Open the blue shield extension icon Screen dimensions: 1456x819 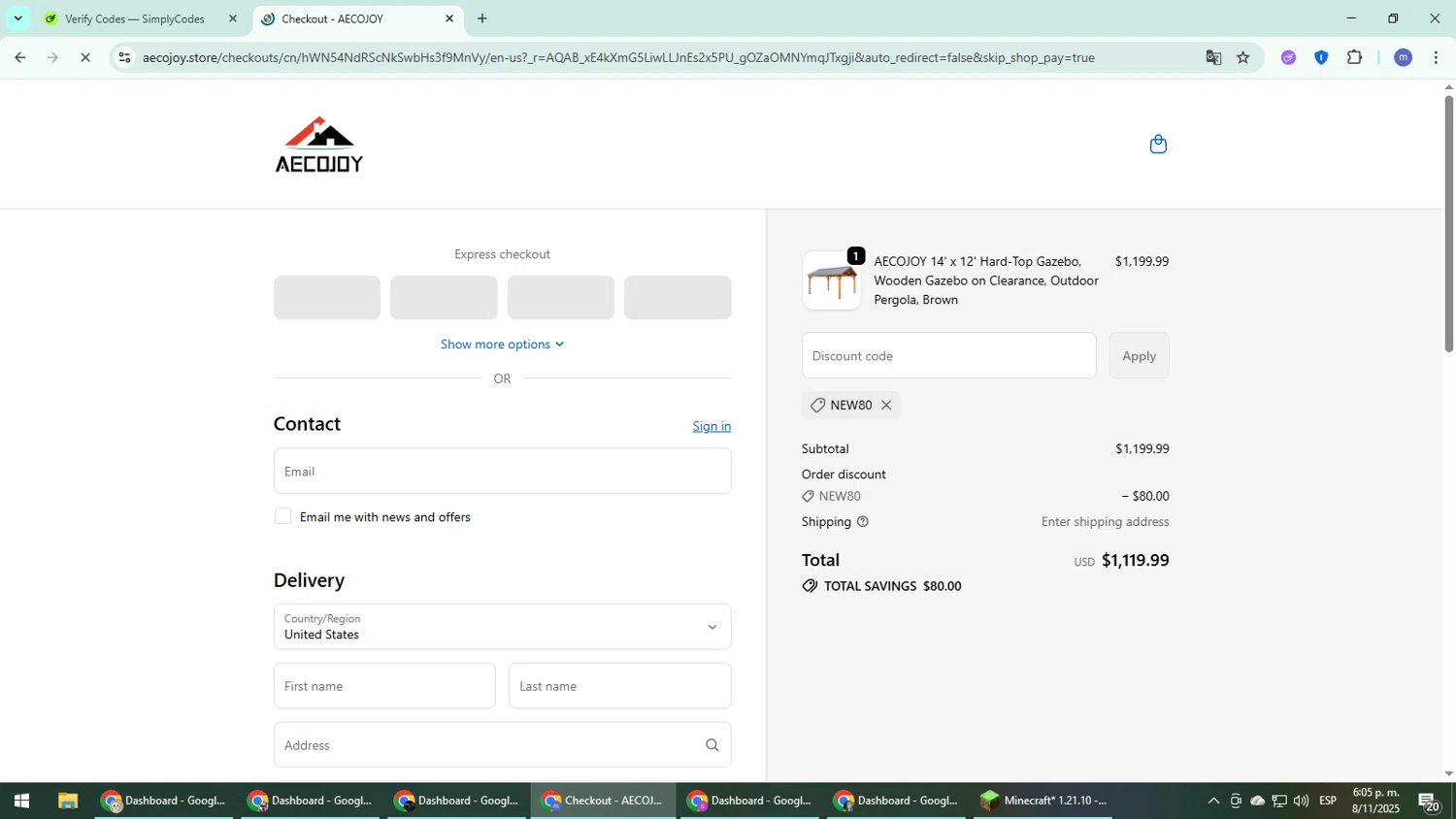click(1321, 58)
